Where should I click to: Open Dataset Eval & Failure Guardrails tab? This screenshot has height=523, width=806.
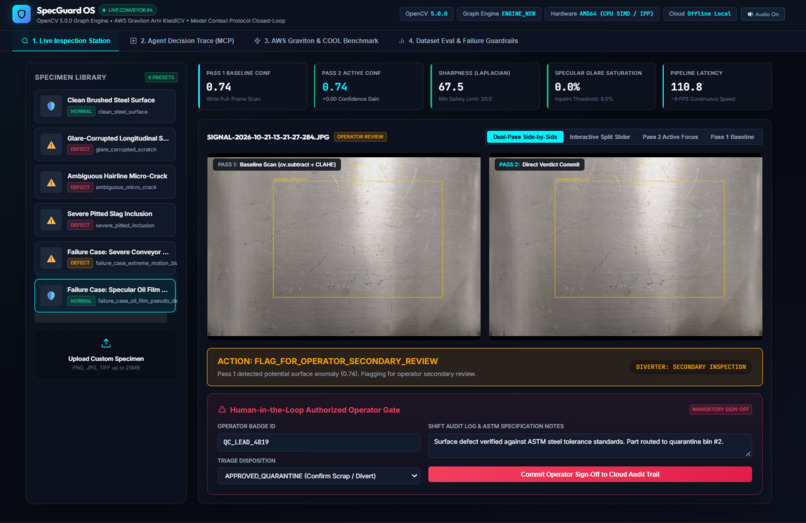click(x=459, y=41)
